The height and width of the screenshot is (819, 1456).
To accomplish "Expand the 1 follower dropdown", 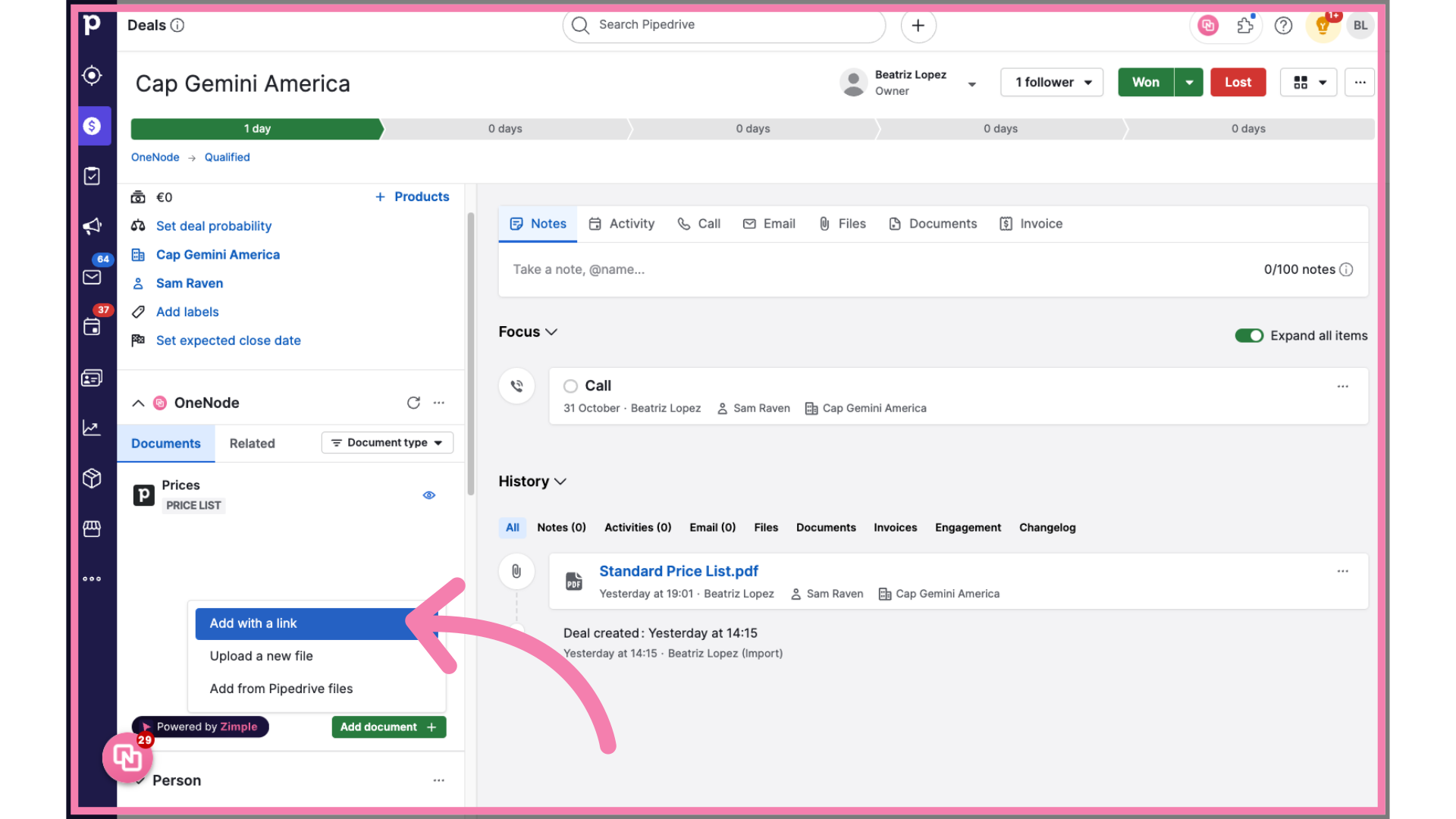I will click(1052, 82).
